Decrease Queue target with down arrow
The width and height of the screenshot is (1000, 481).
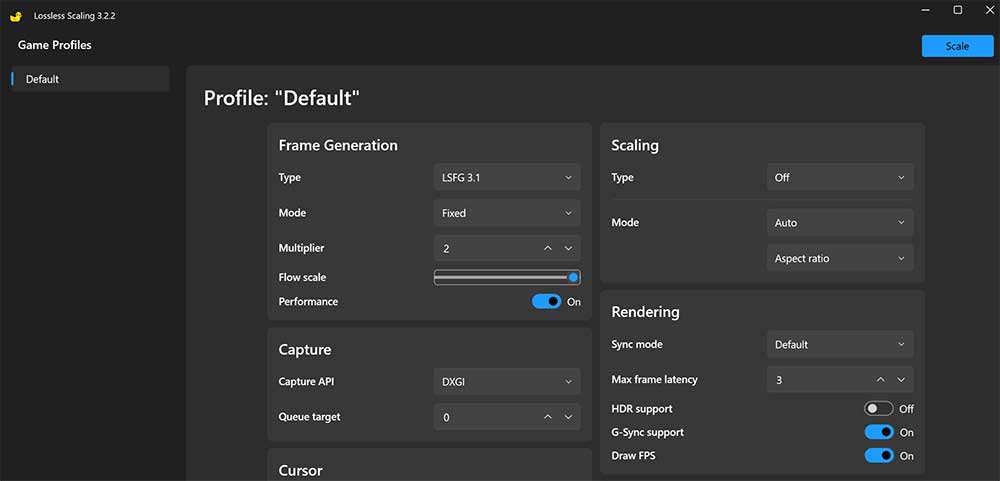(x=568, y=417)
